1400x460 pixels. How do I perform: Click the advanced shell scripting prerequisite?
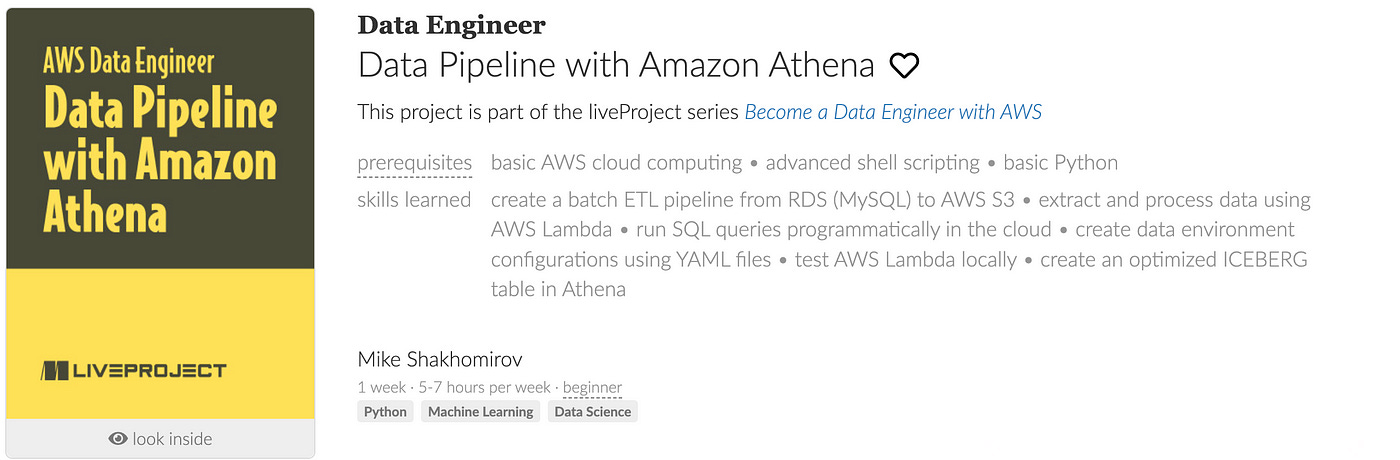click(873, 162)
